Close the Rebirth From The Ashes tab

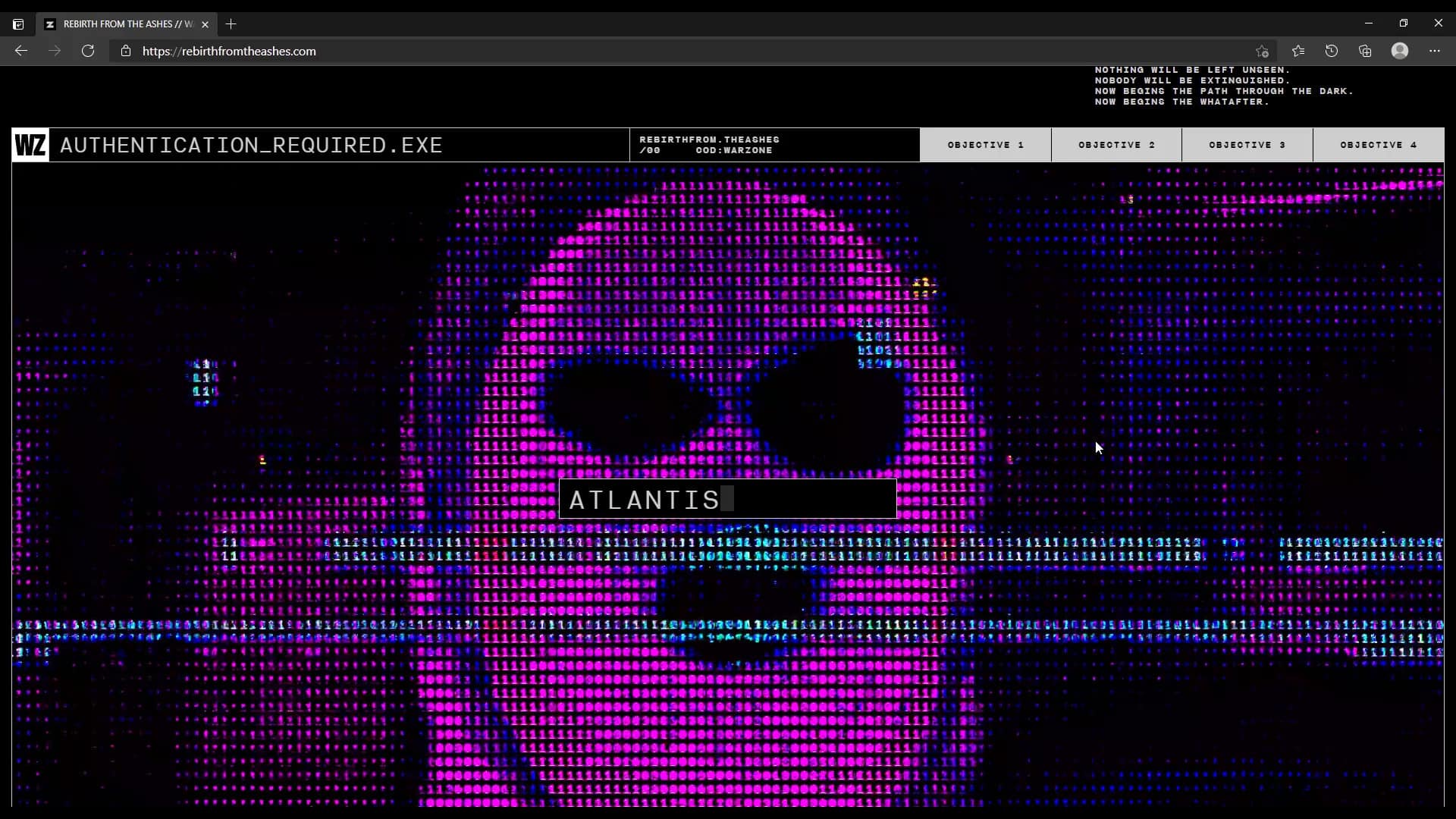(205, 24)
